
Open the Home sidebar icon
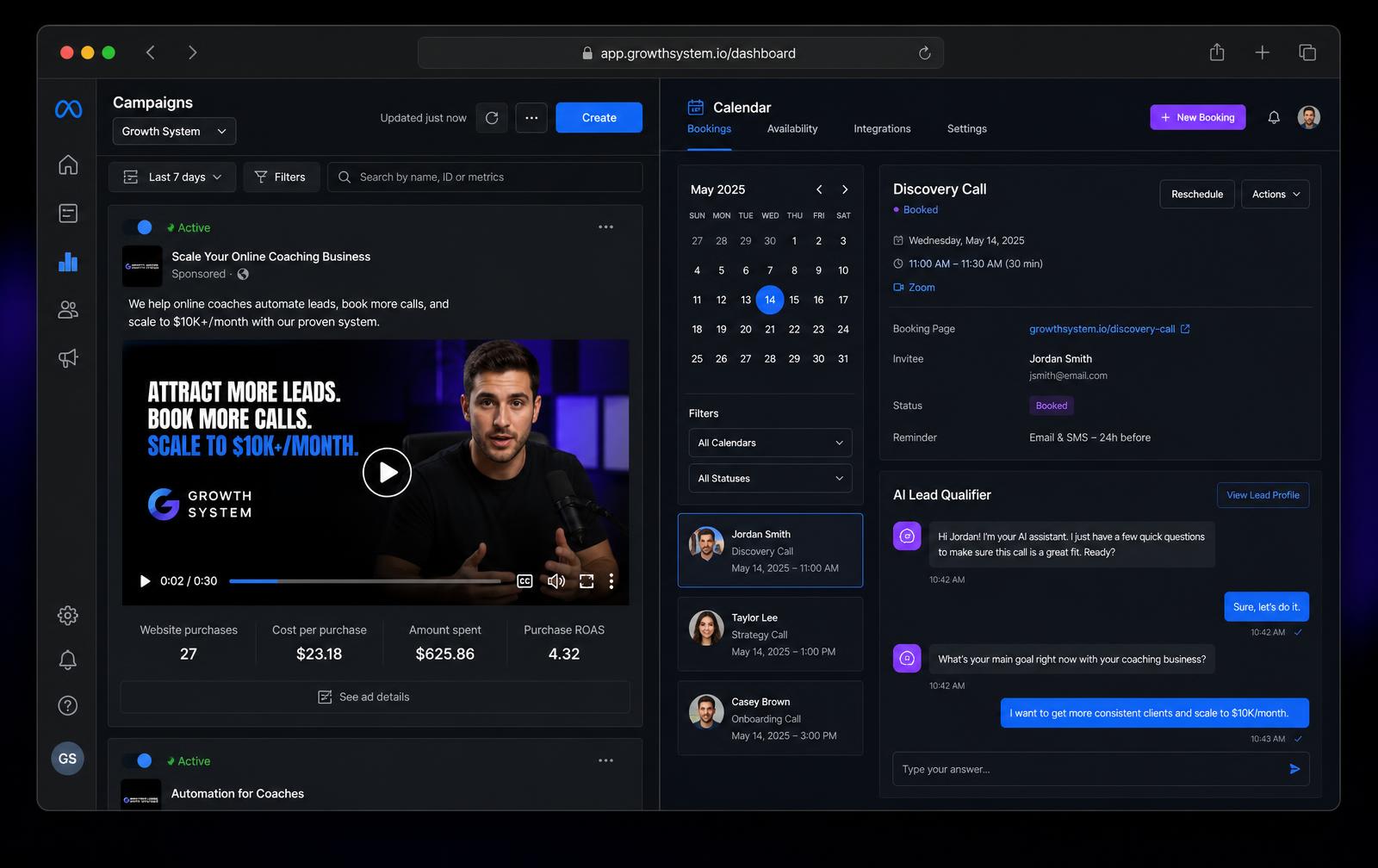pos(68,164)
